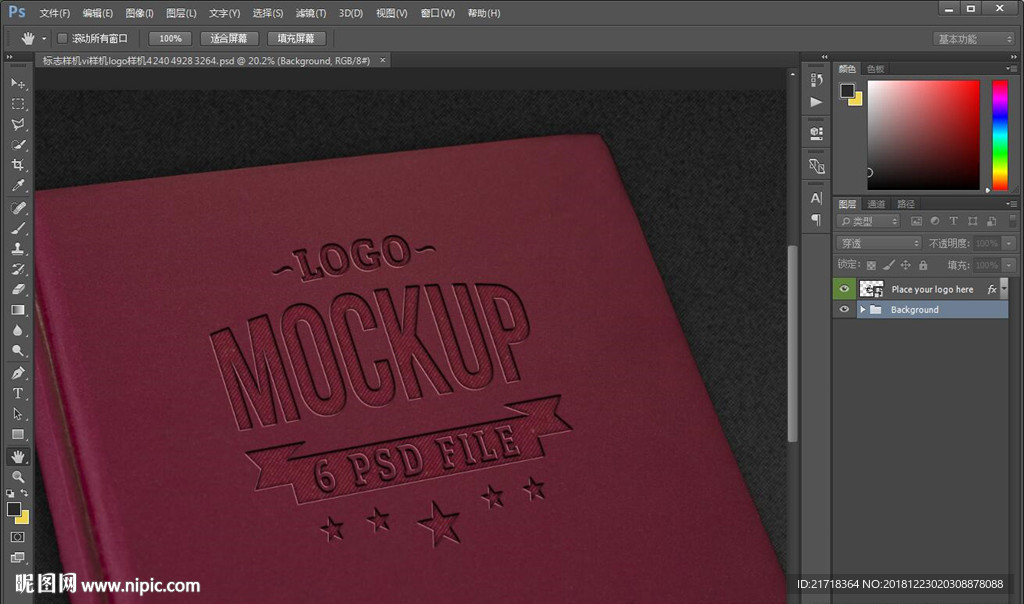1024x604 pixels.
Task: Activate the Horizontal Type tool
Action: [x=18, y=393]
